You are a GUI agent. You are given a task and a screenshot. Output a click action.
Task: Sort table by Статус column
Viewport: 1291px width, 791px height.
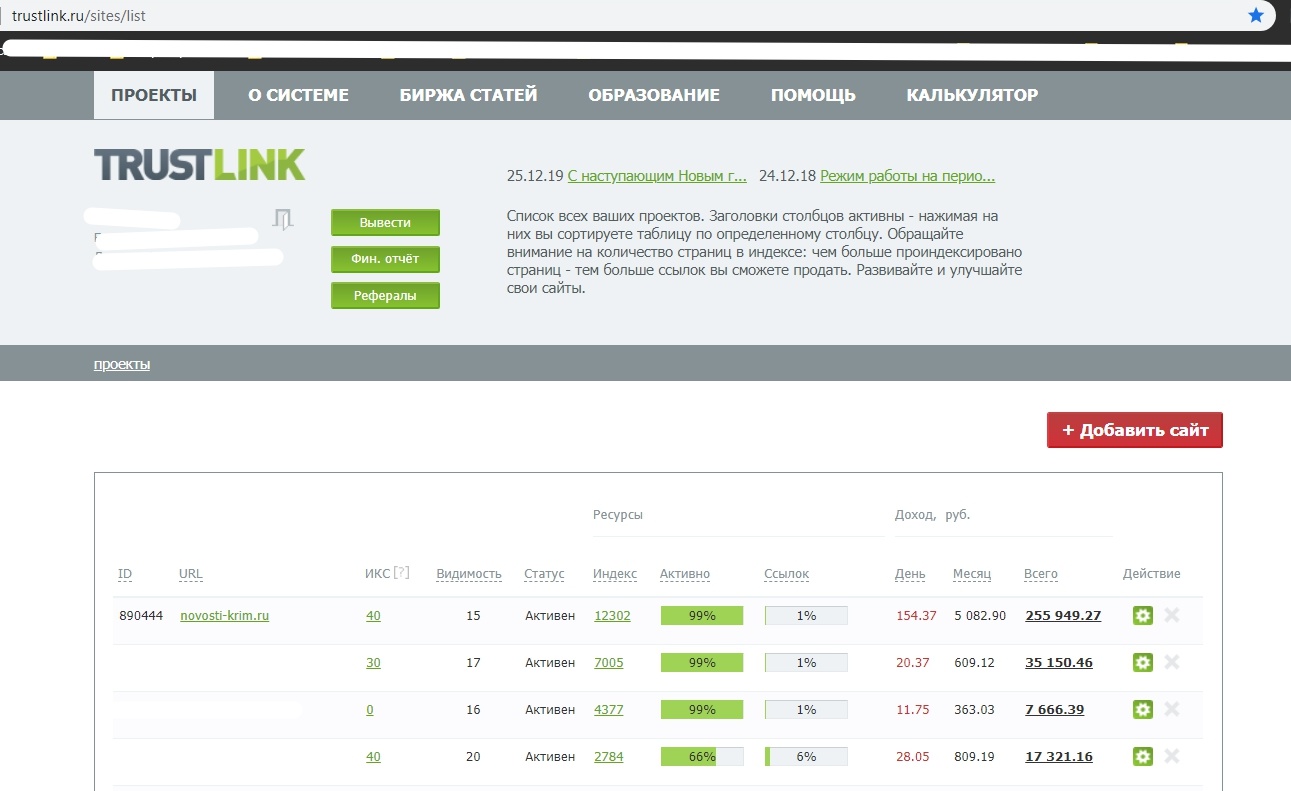(x=544, y=574)
